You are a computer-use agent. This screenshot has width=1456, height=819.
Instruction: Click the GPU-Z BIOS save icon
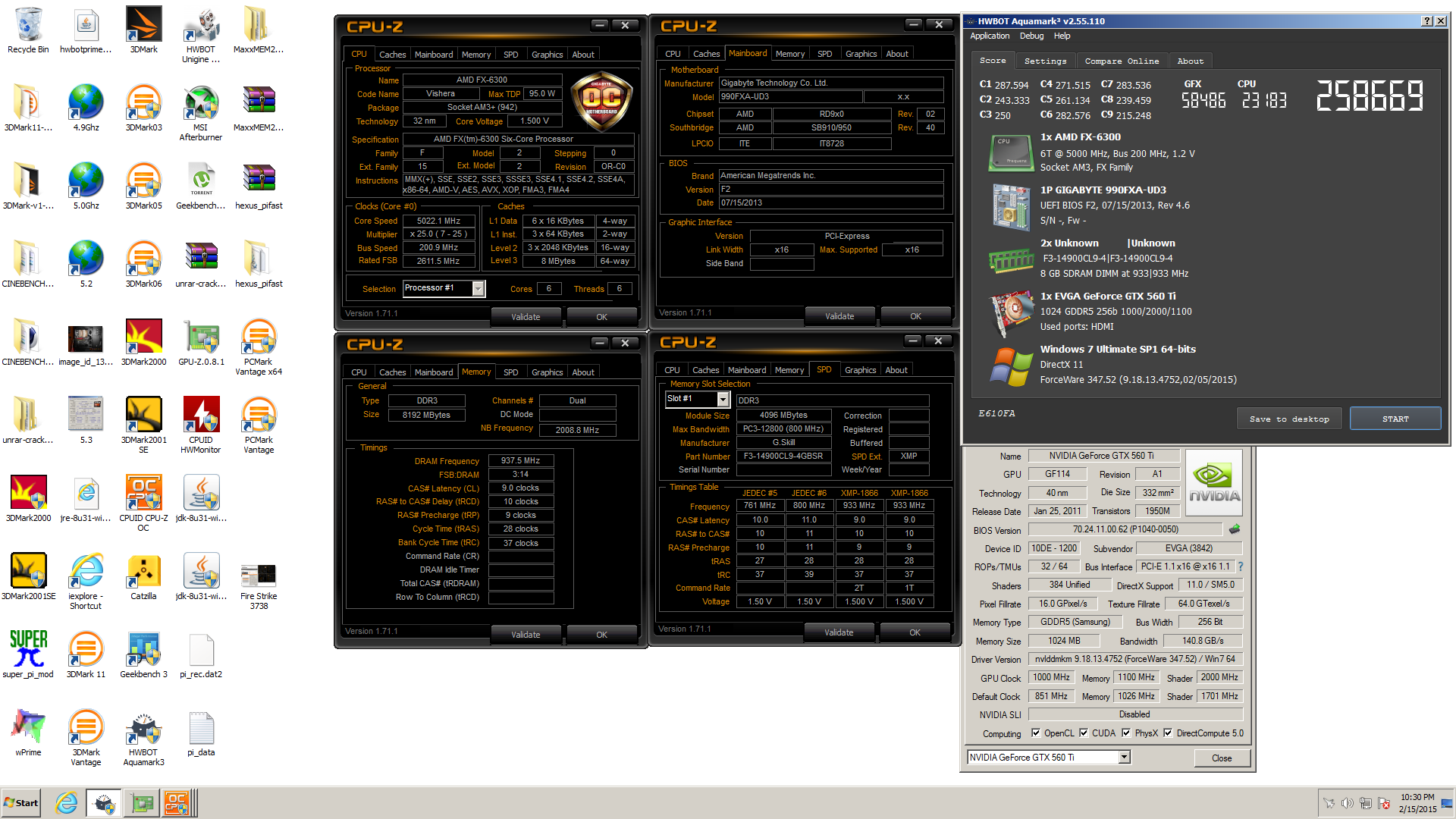point(1235,529)
